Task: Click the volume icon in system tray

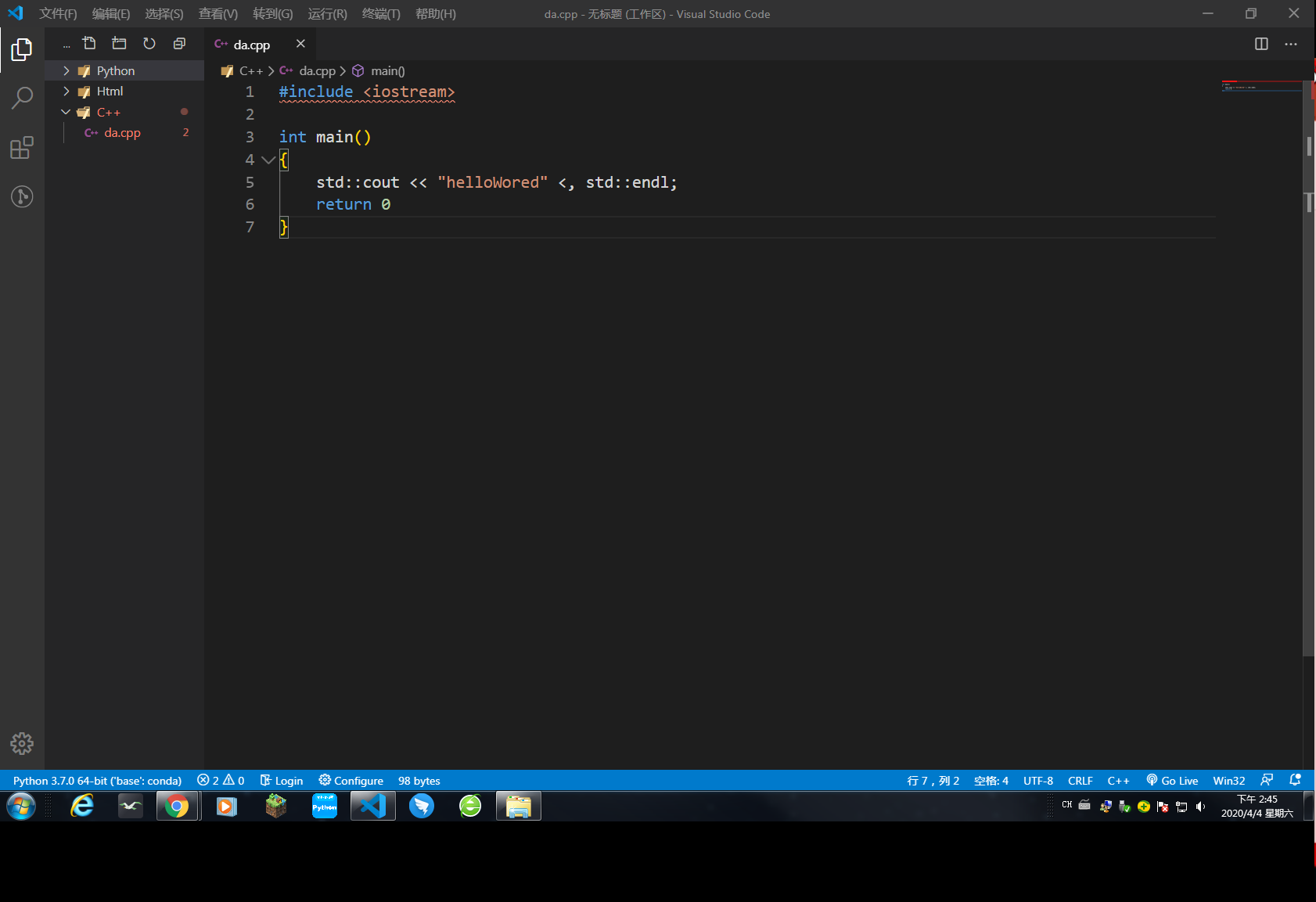Action: 1200,807
